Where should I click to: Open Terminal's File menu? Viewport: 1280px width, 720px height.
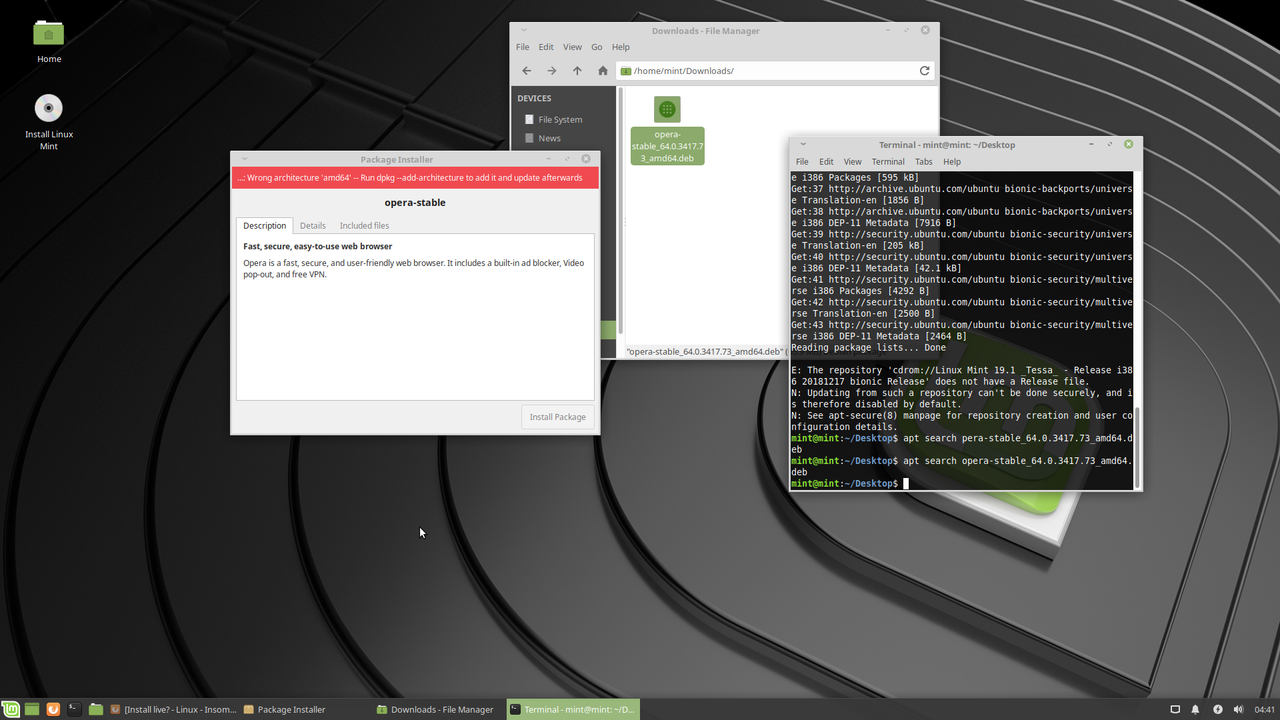coord(802,161)
